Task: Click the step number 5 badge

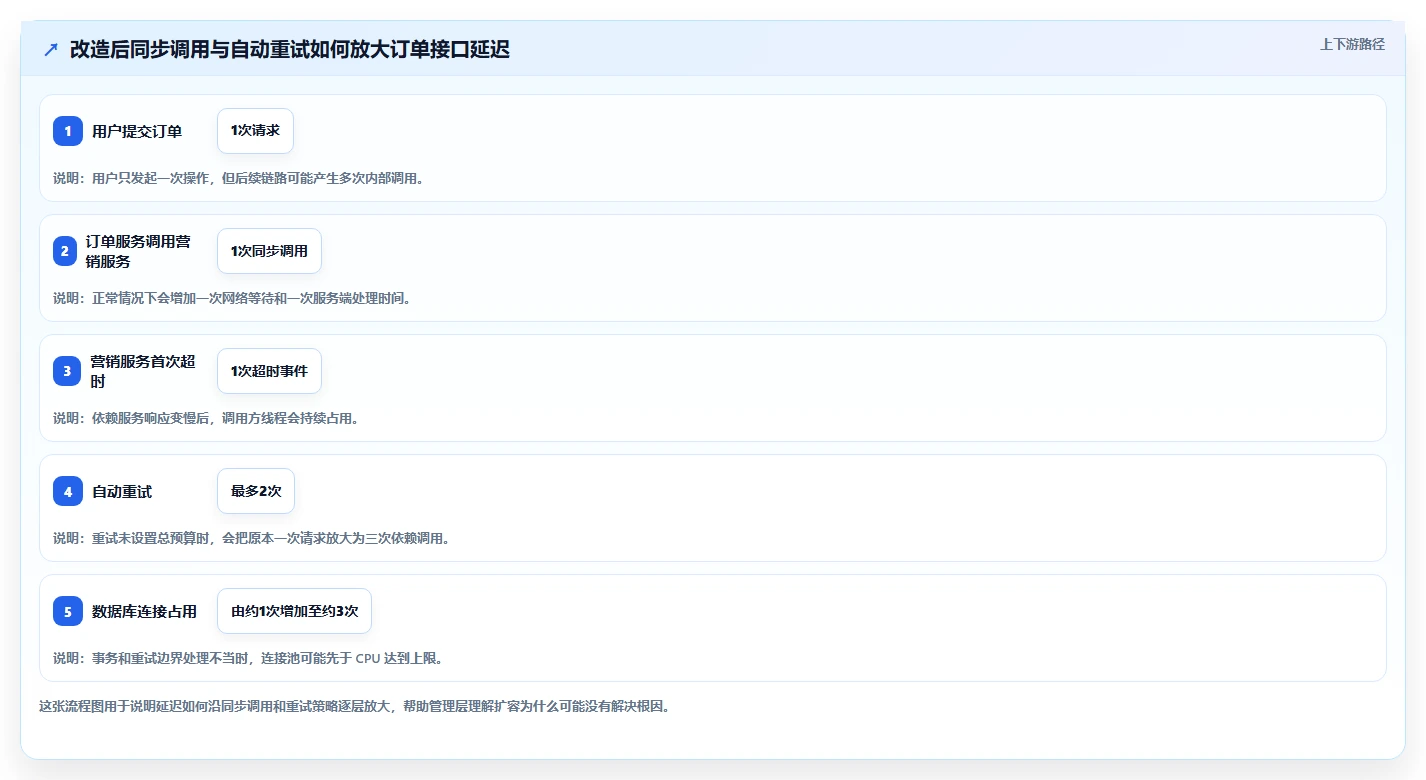Action: (68, 611)
